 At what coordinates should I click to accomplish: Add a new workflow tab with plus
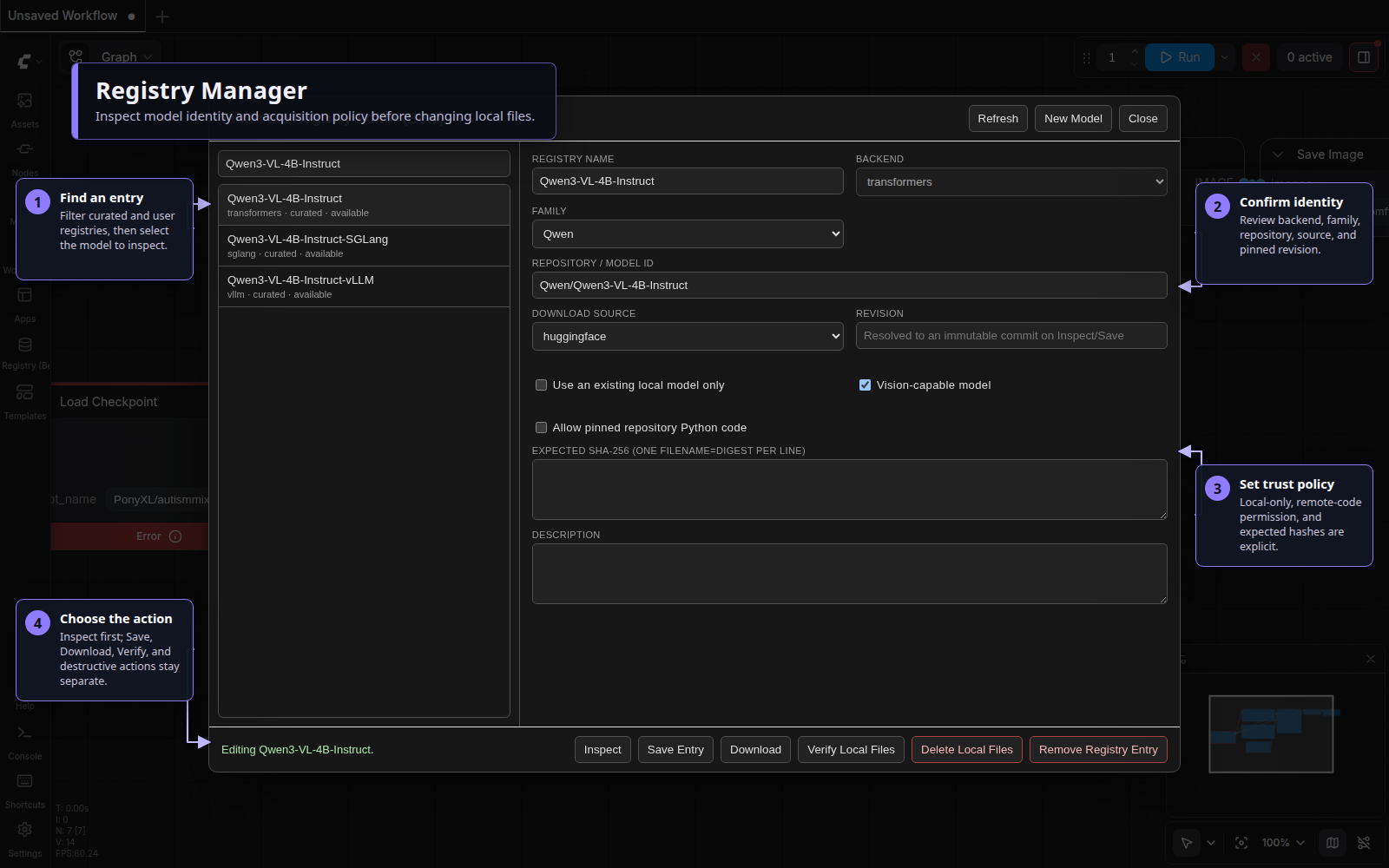pos(162,16)
